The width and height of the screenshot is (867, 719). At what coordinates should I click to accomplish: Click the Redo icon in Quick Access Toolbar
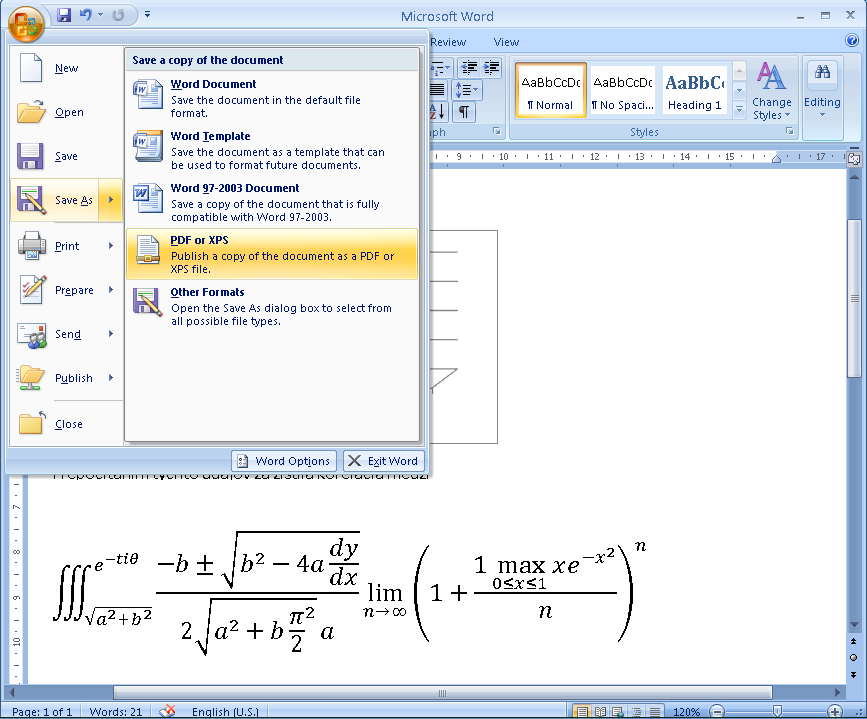(118, 15)
